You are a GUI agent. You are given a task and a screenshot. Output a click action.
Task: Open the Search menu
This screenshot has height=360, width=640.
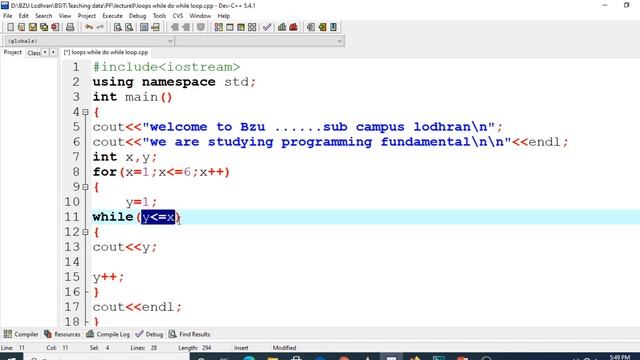[44, 16]
